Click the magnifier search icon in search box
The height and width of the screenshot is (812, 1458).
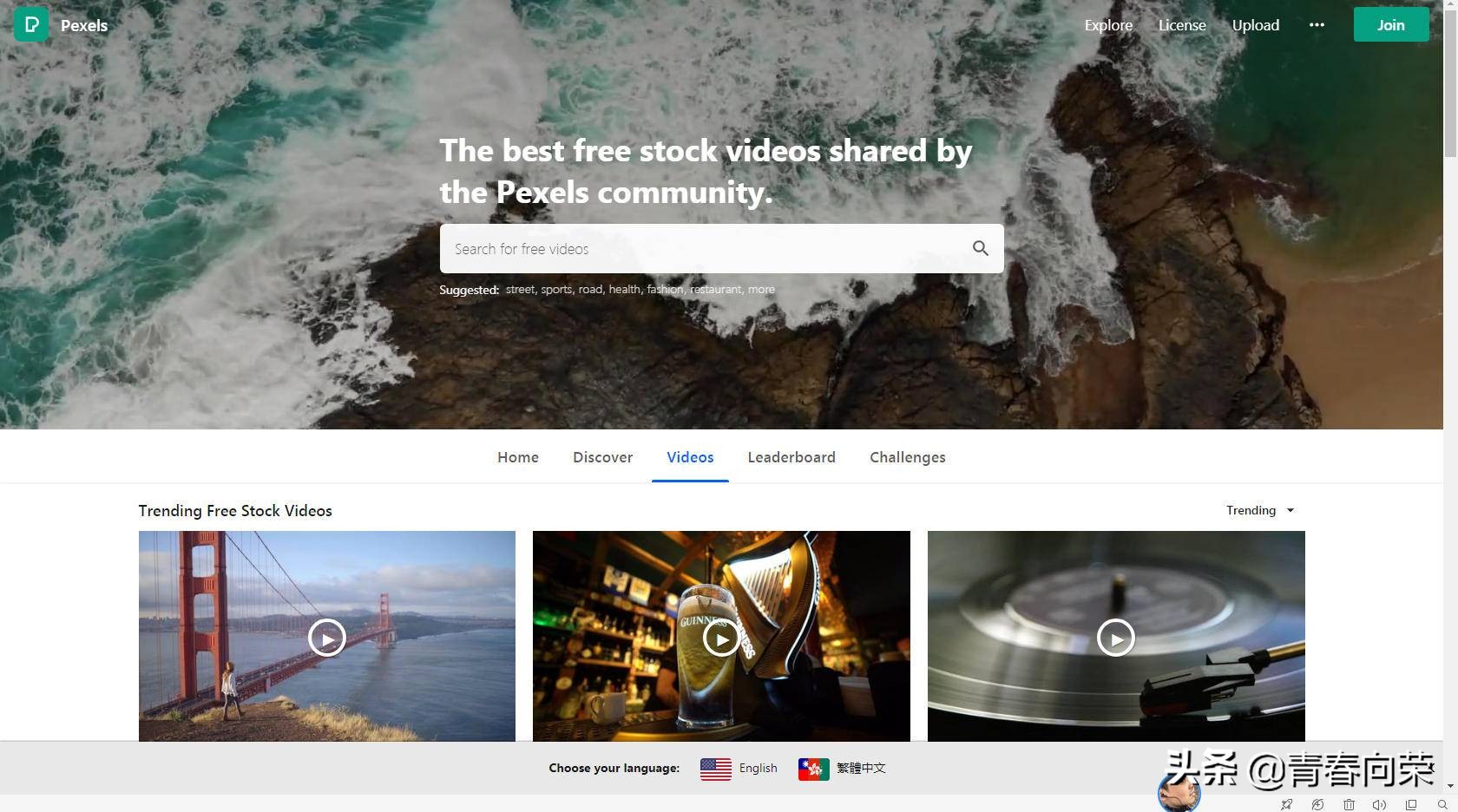[981, 249]
